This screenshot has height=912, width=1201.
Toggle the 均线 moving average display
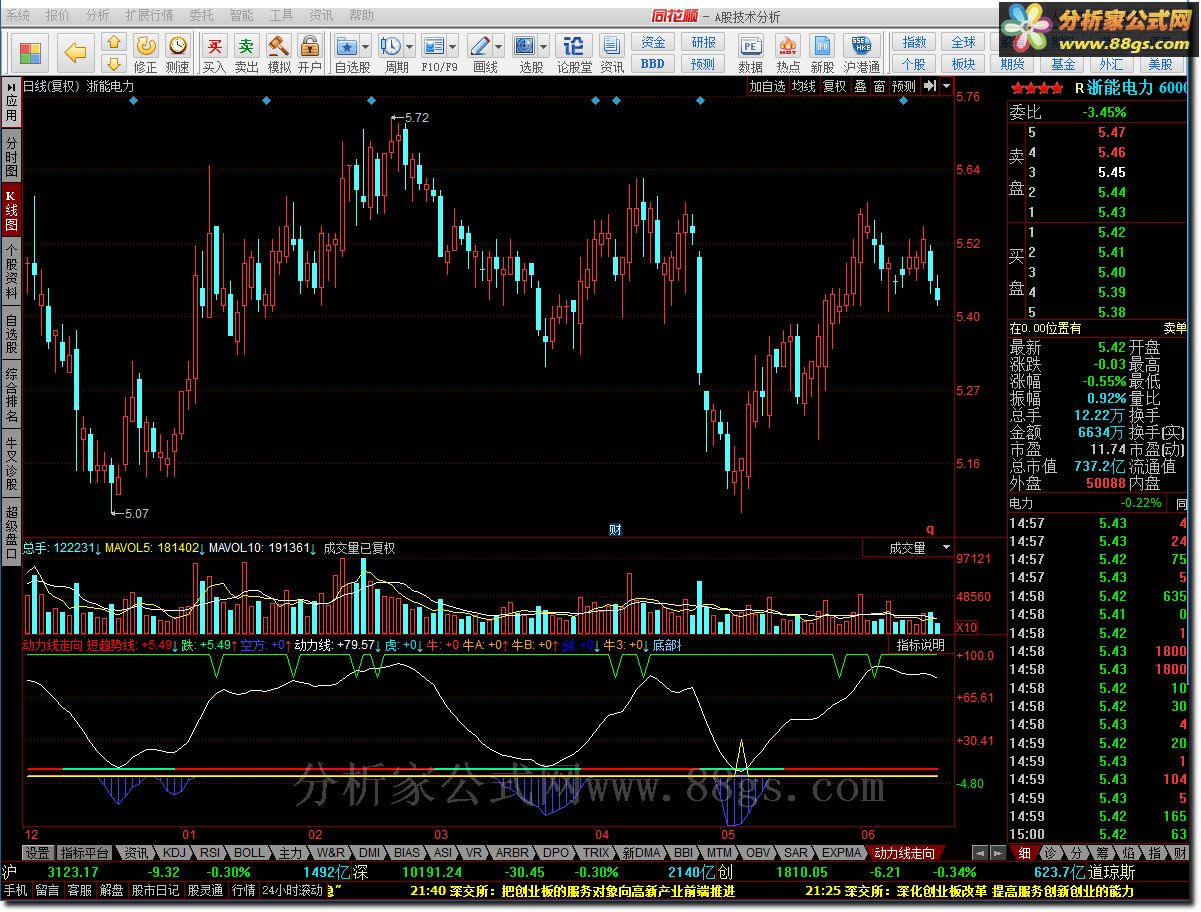(804, 86)
